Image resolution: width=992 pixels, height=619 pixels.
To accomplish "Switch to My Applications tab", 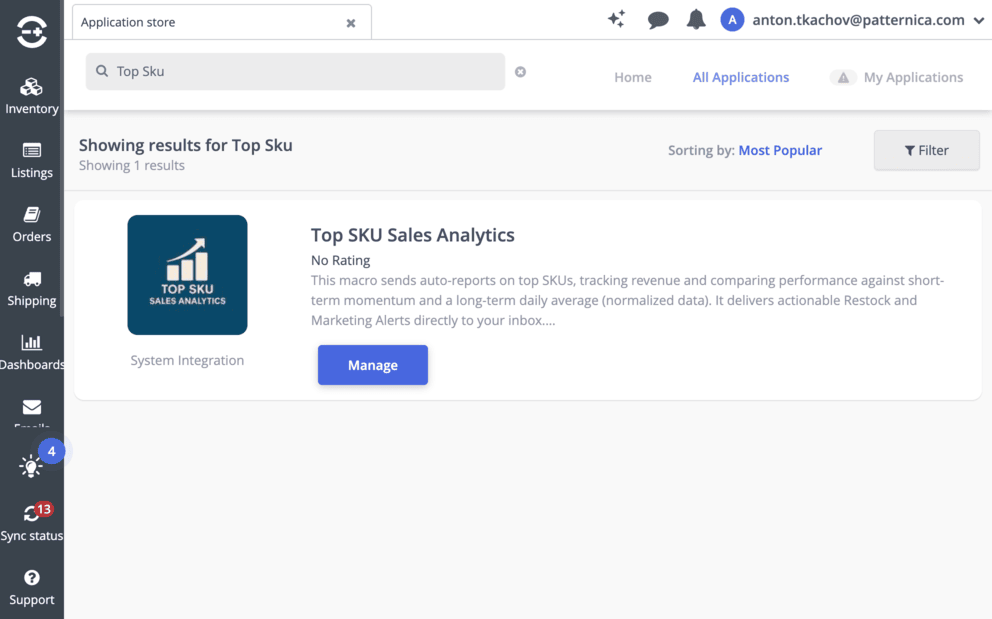I will click(x=912, y=77).
